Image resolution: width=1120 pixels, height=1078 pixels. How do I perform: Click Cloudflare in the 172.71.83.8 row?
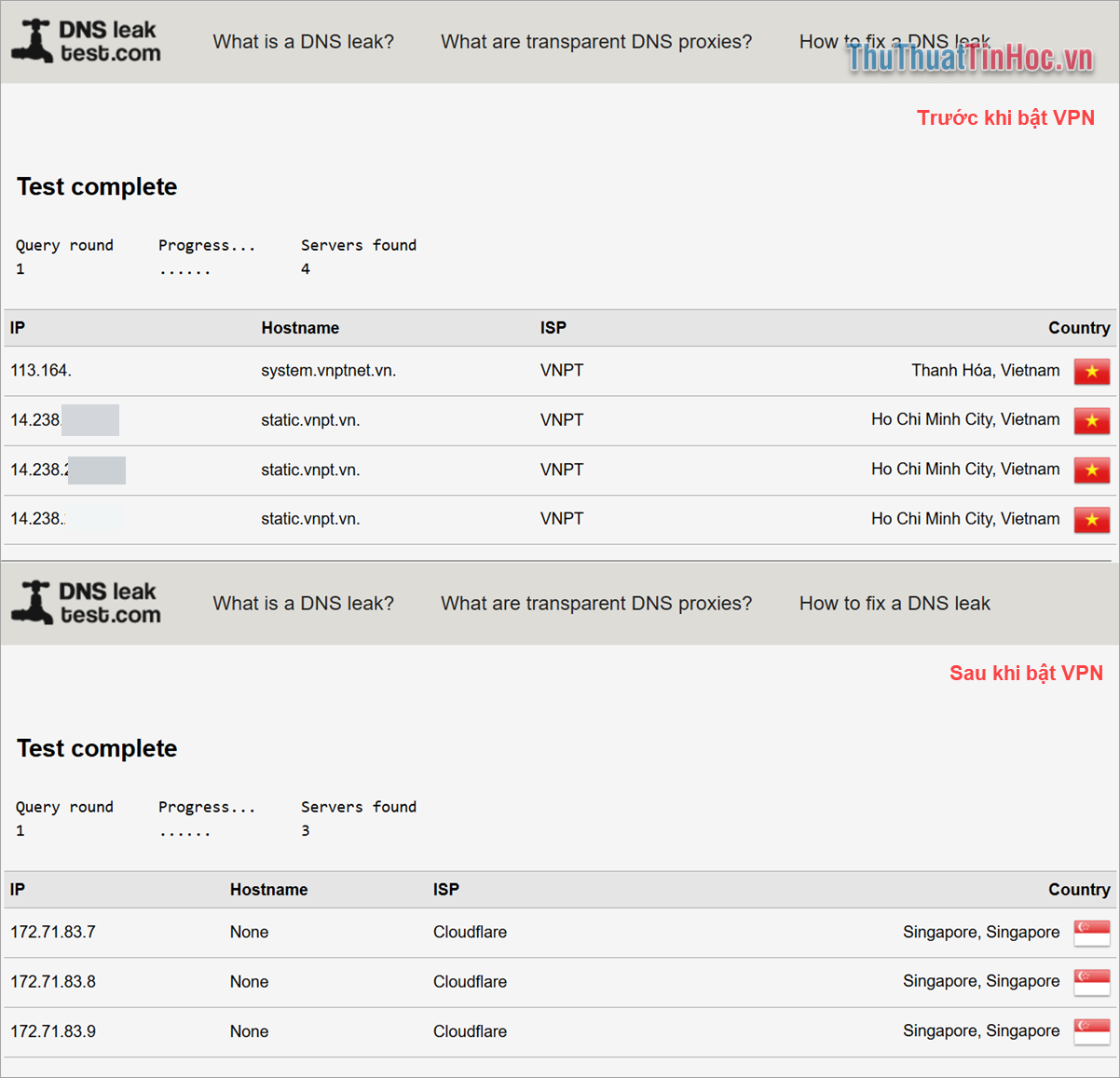click(471, 982)
